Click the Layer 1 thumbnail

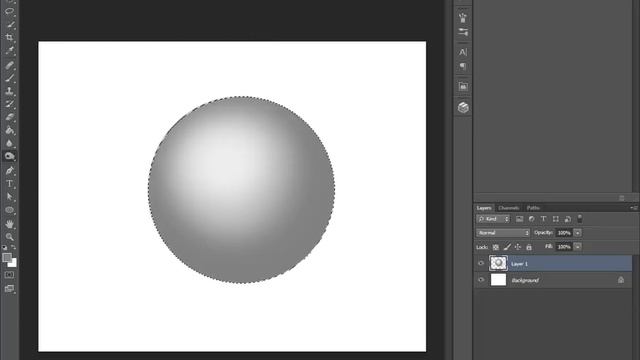click(498, 263)
